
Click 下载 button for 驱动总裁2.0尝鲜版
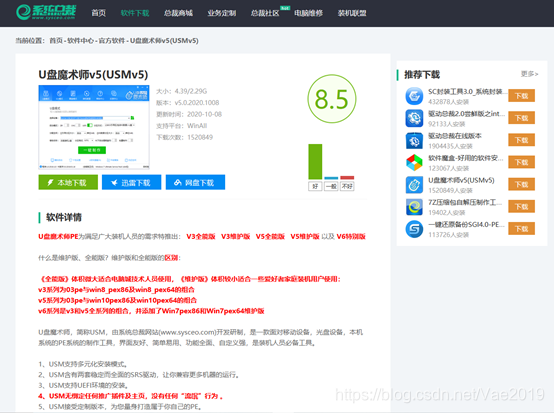[521, 118]
